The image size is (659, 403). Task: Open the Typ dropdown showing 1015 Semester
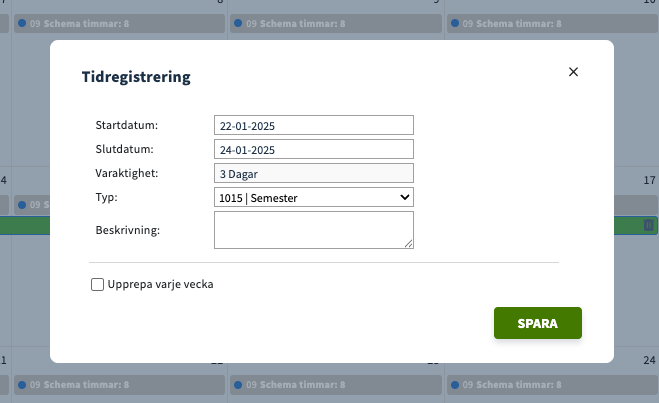coord(313,198)
